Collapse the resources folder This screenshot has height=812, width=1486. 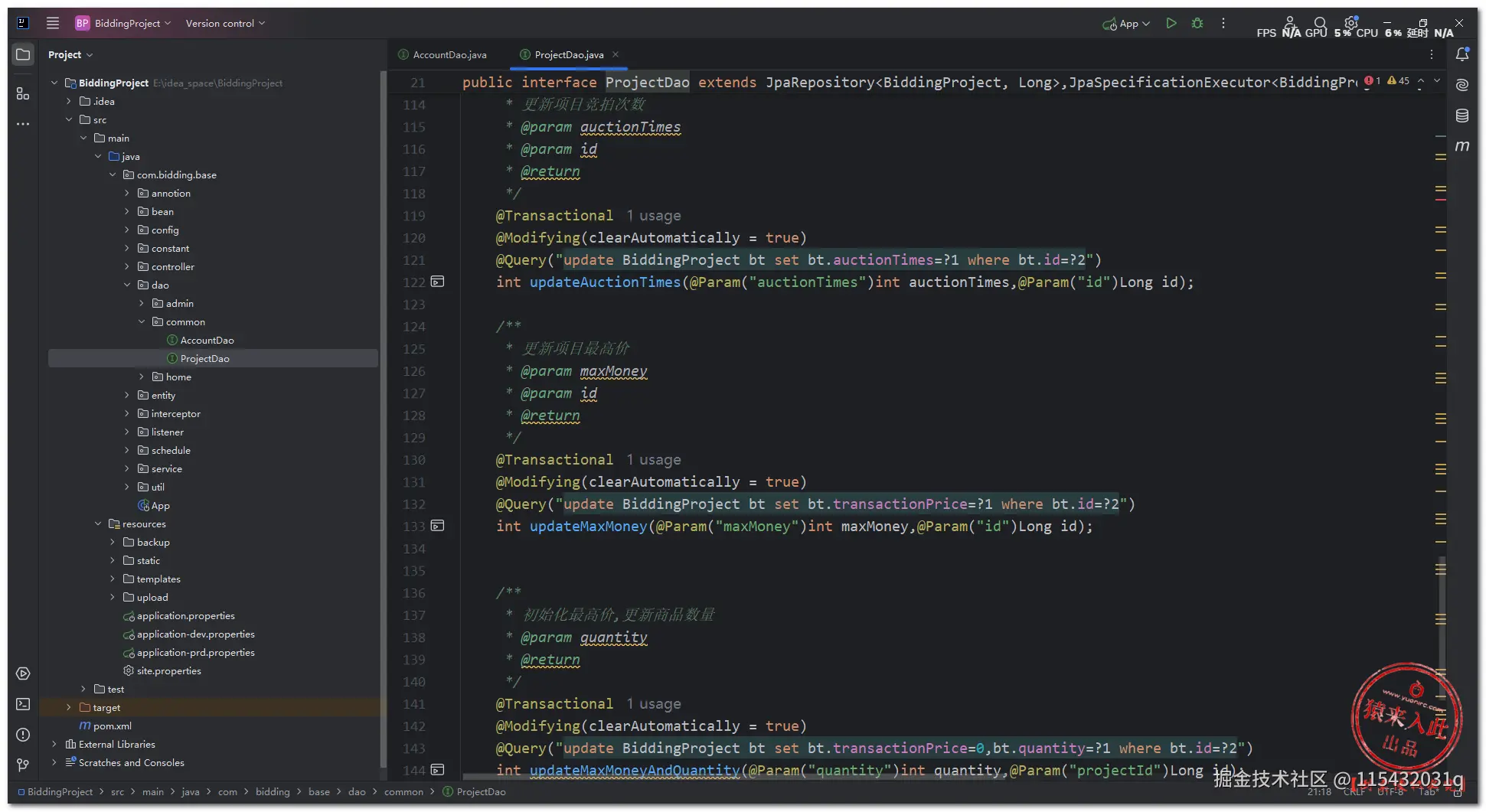[98, 523]
